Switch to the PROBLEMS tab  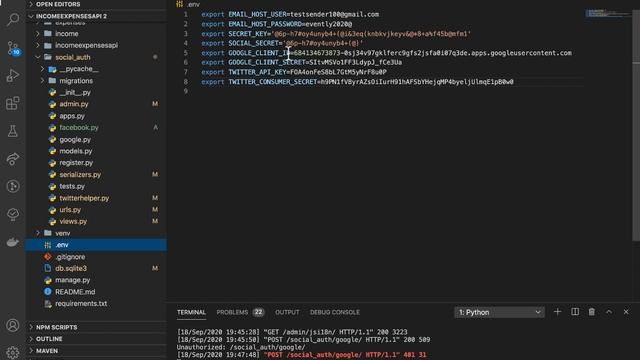[232, 312]
